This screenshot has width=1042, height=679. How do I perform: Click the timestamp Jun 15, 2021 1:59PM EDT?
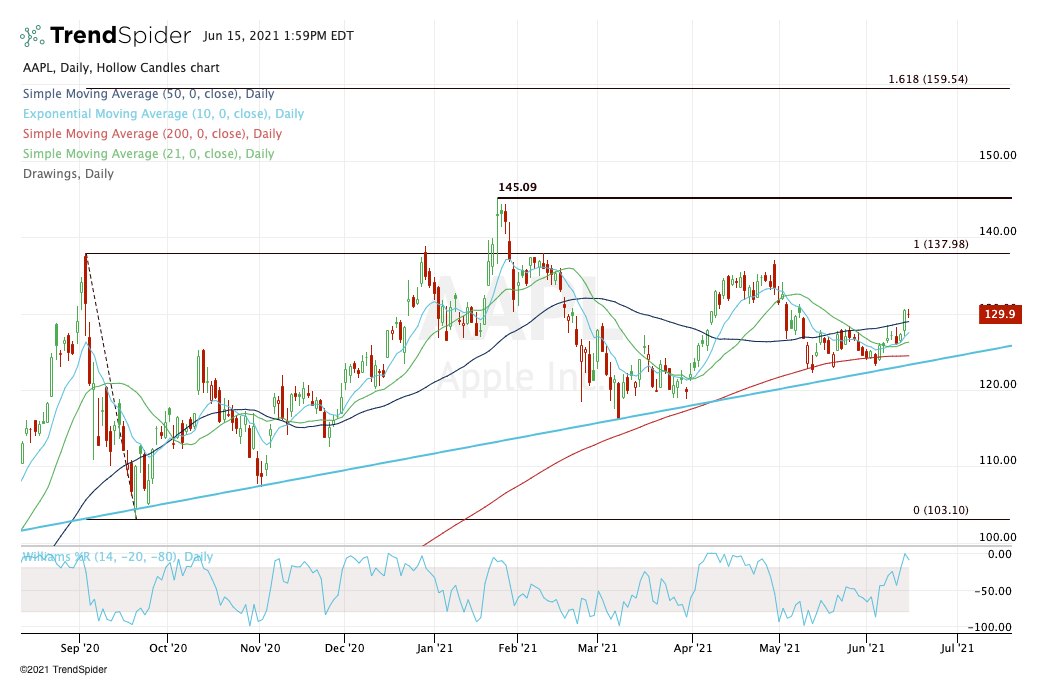pyautogui.click(x=278, y=36)
